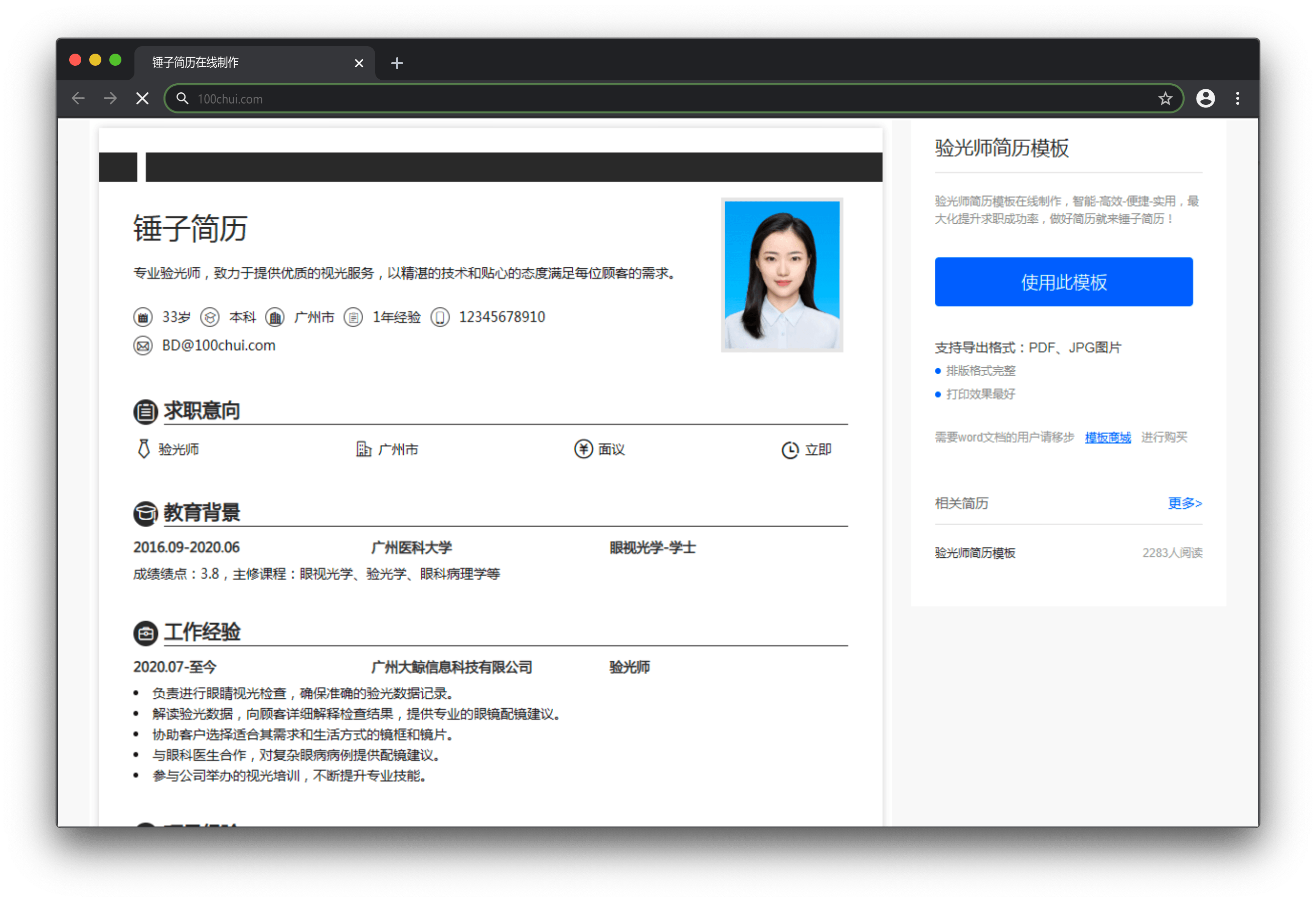Click 更多> for related resumes
The height and width of the screenshot is (902, 1316).
point(1184,503)
